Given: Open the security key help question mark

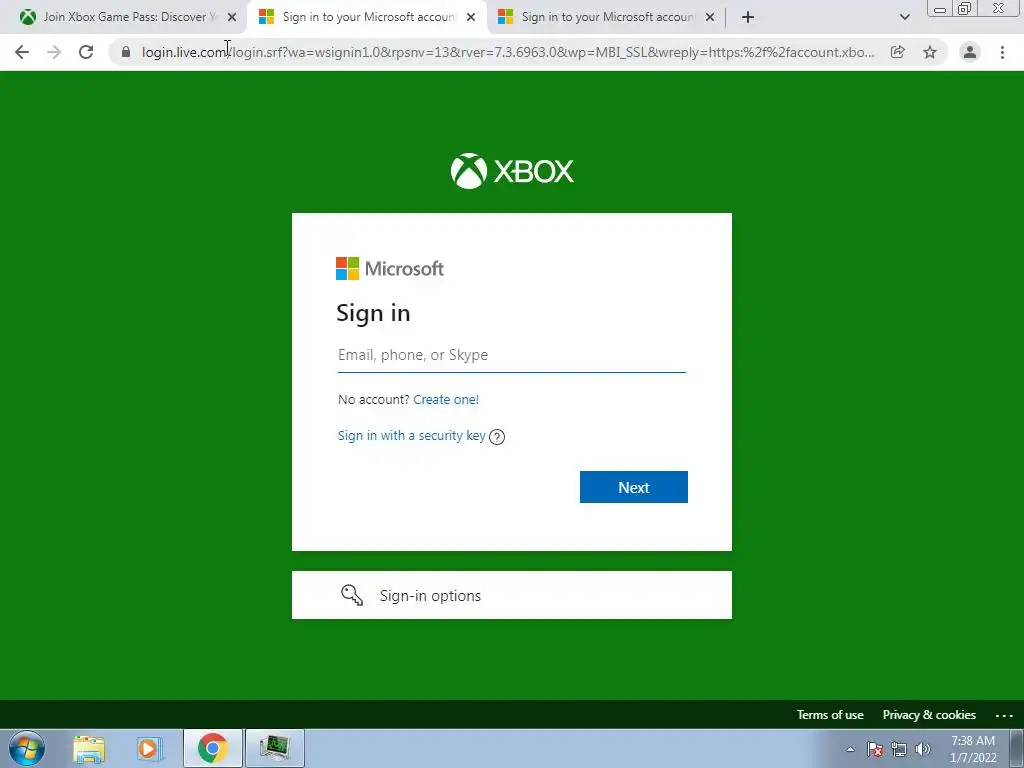Looking at the screenshot, I should click(497, 437).
